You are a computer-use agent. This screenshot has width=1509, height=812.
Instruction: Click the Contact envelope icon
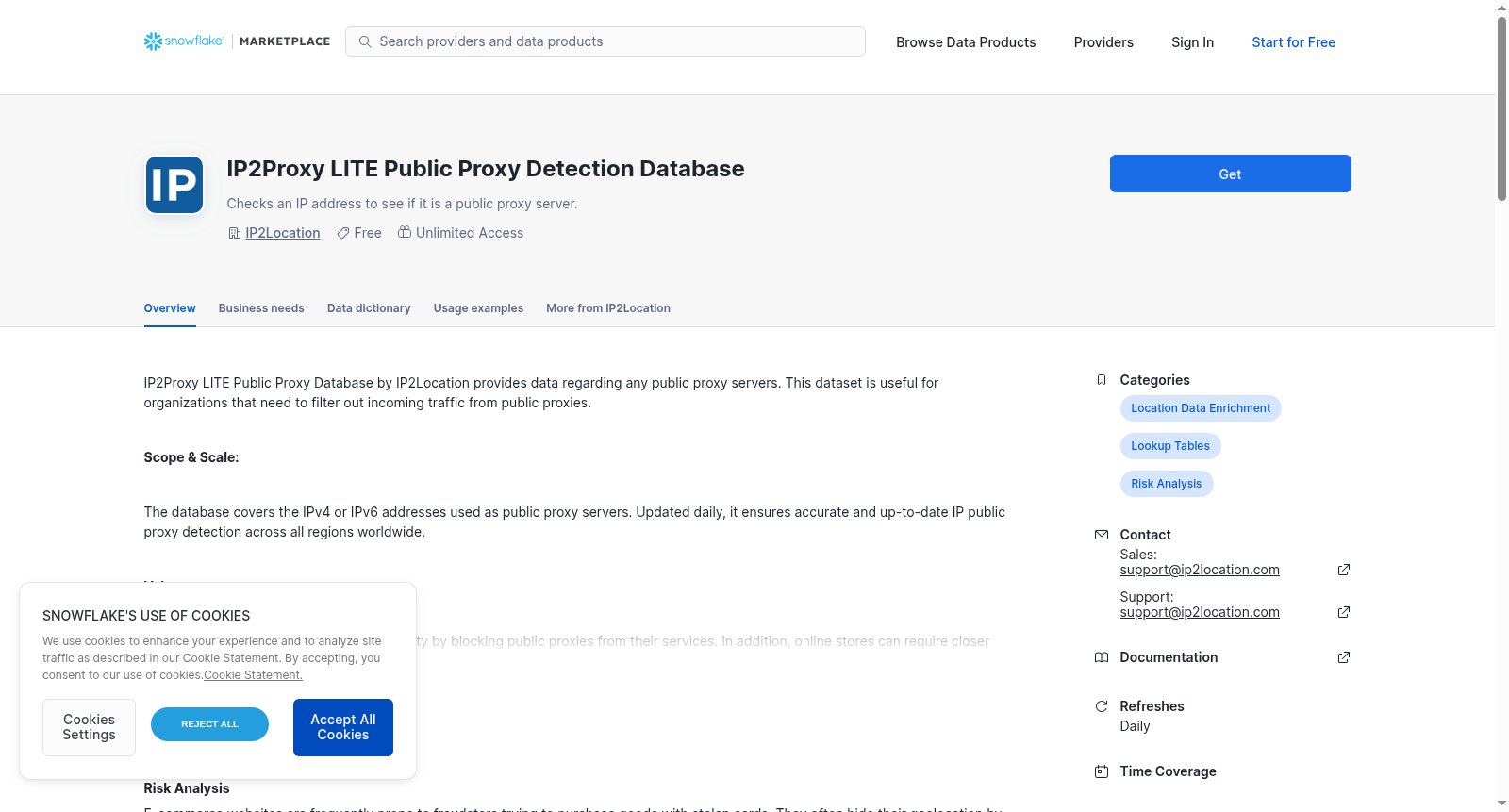click(x=1102, y=535)
